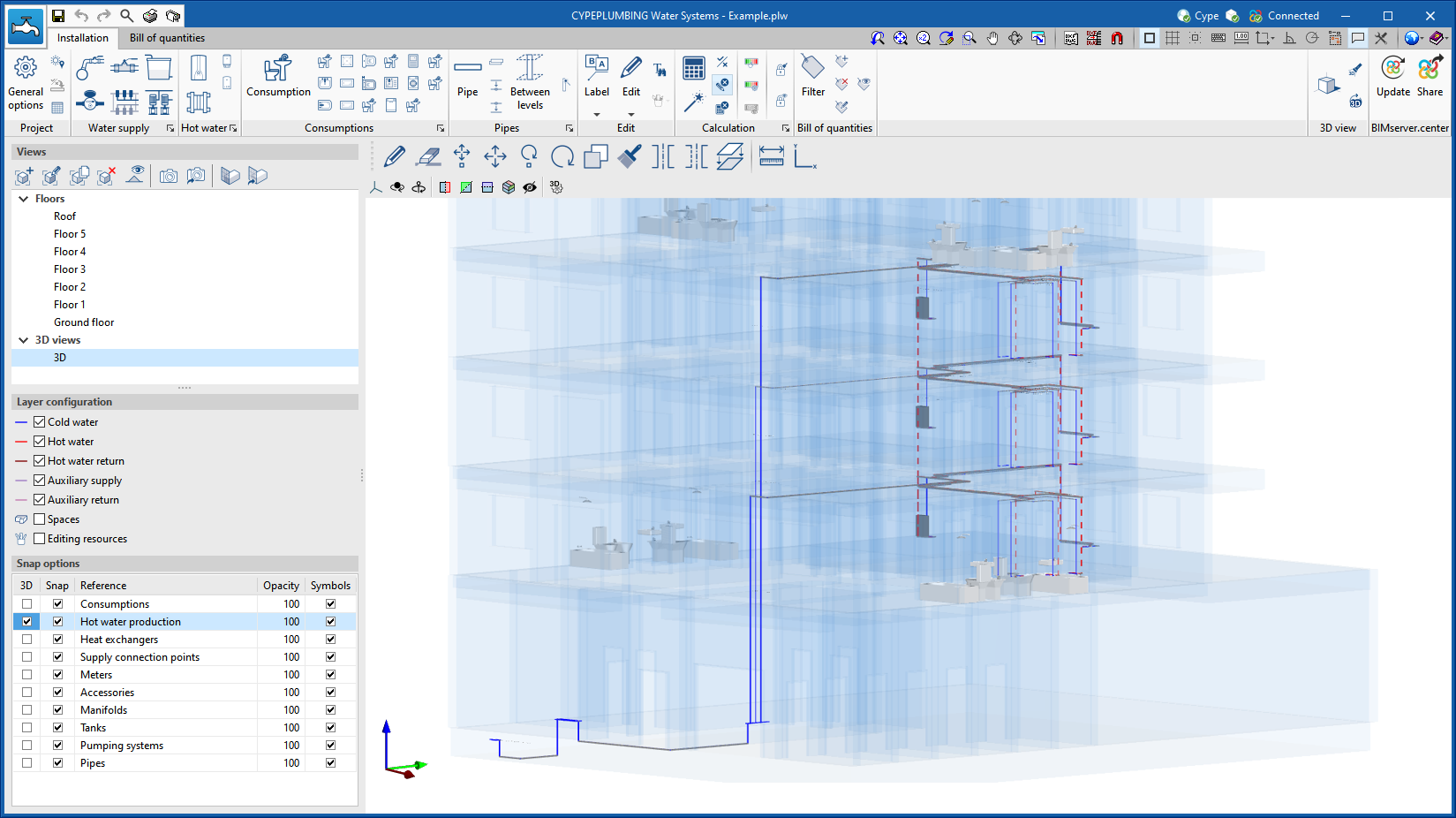Screen dimensions: 1456x818
Task: Open the Filter tool
Action: [x=813, y=76]
